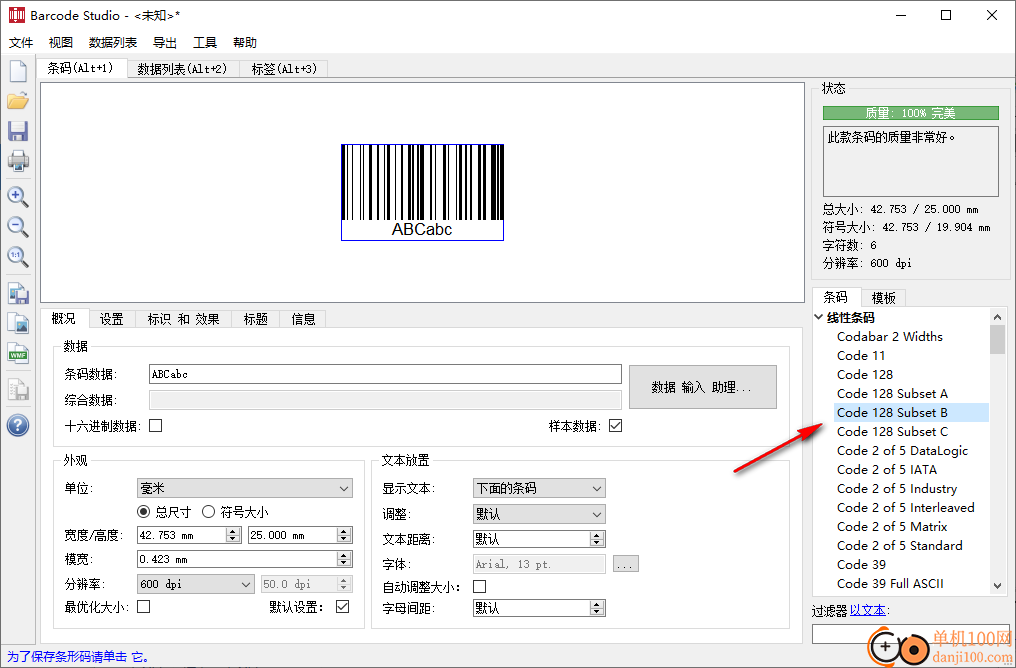This screenshot has width=1016, height=668.
Task: Click the save barcode status link
Action: click(x=79, y=656)
